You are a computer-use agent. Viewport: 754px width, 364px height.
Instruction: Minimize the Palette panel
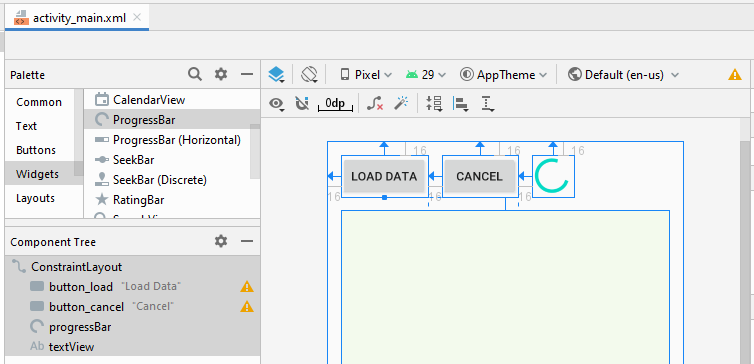click(247, 74)
